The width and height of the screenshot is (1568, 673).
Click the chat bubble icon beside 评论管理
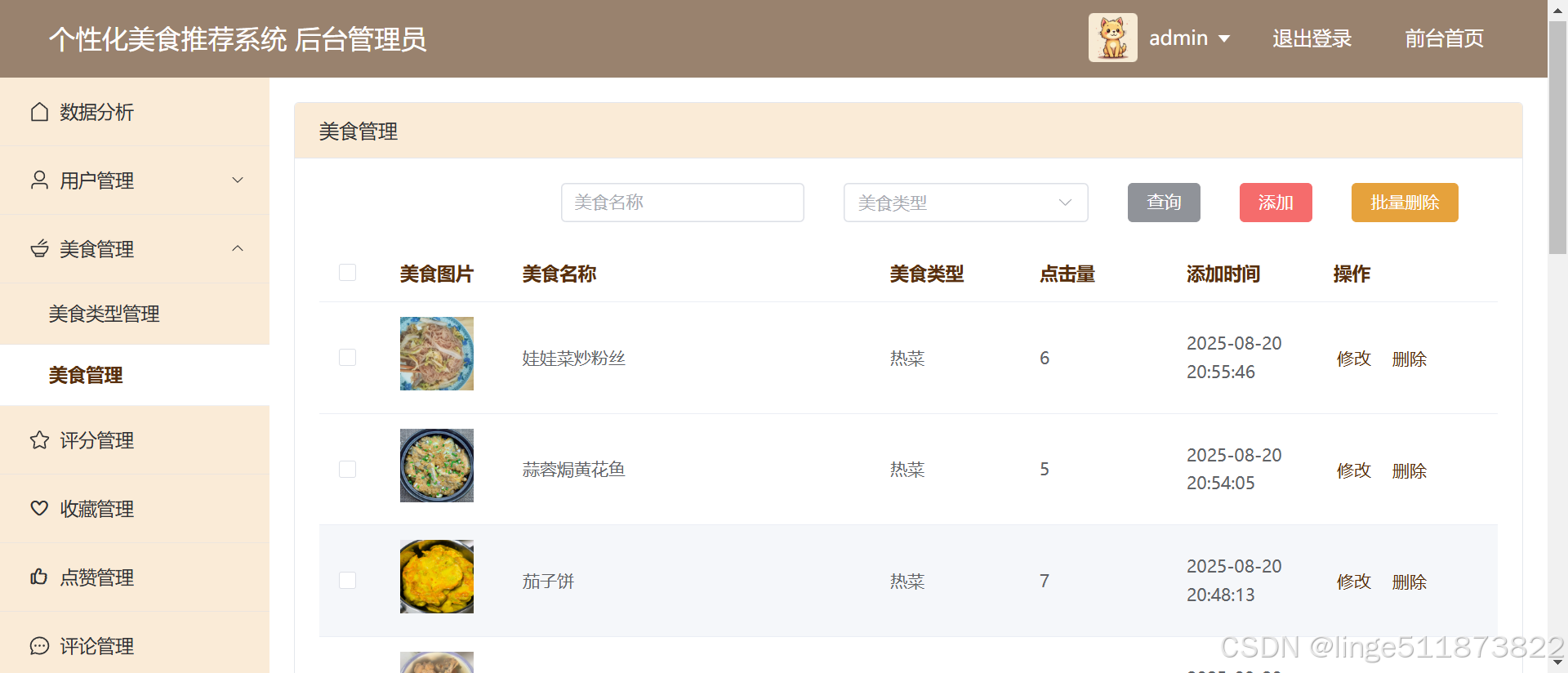(39, 646)
